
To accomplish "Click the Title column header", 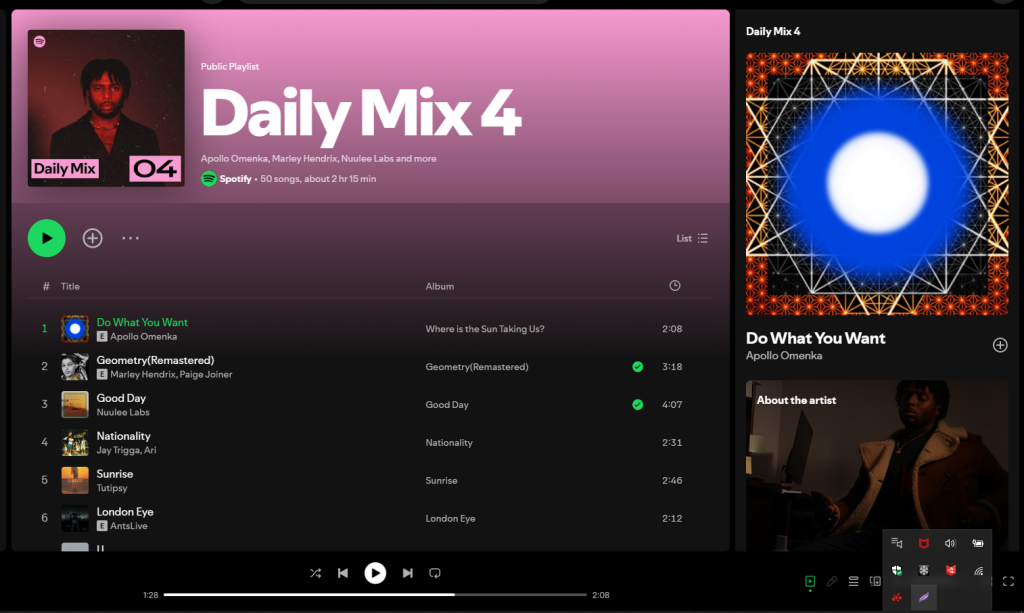I will (70, 286).
